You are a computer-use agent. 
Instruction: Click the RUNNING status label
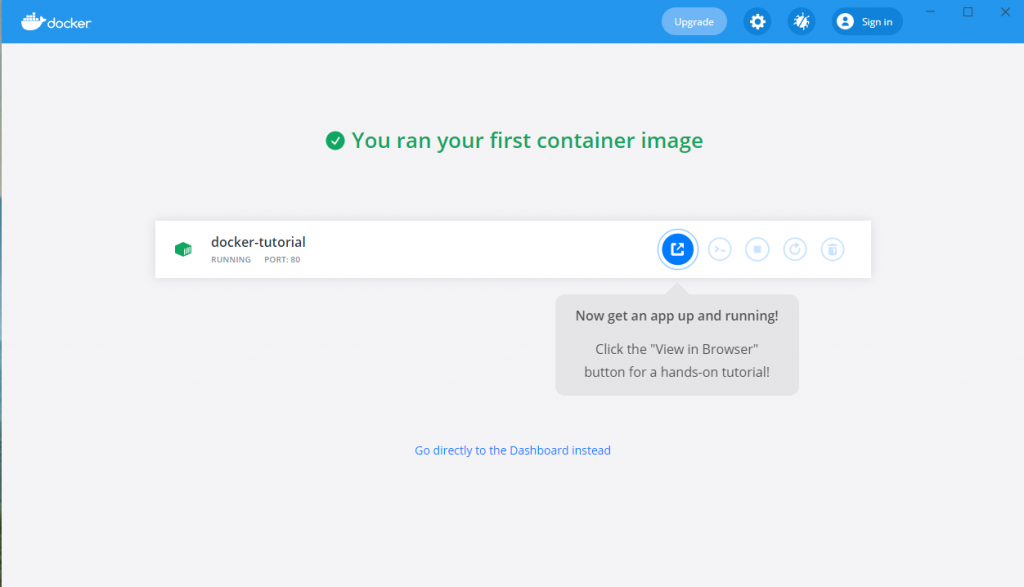[231, 259]
